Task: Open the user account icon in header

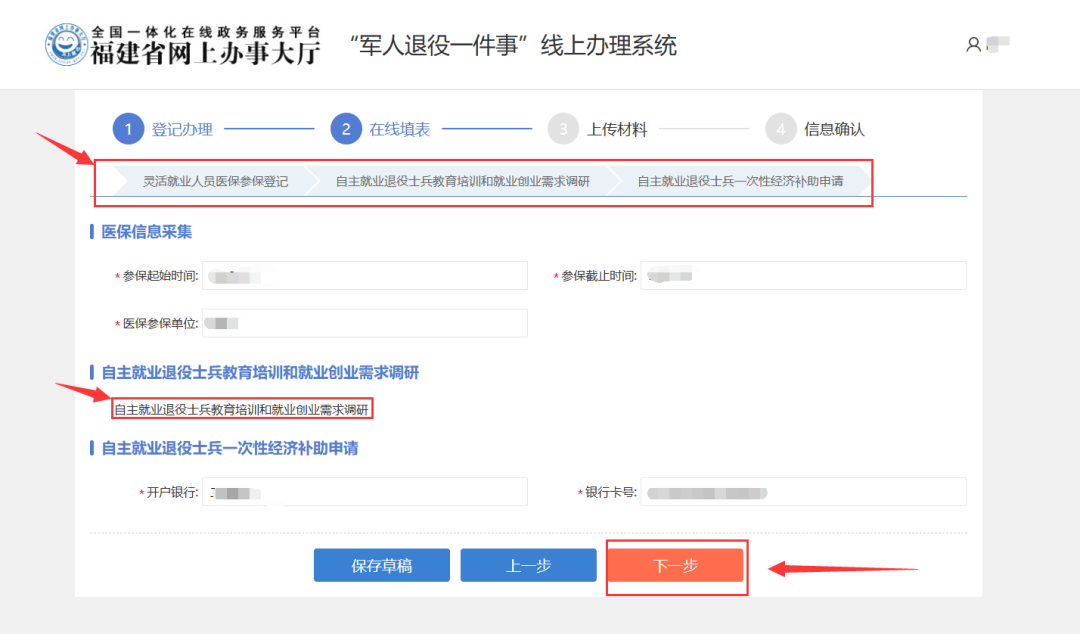Action: (x=973, y=45)
